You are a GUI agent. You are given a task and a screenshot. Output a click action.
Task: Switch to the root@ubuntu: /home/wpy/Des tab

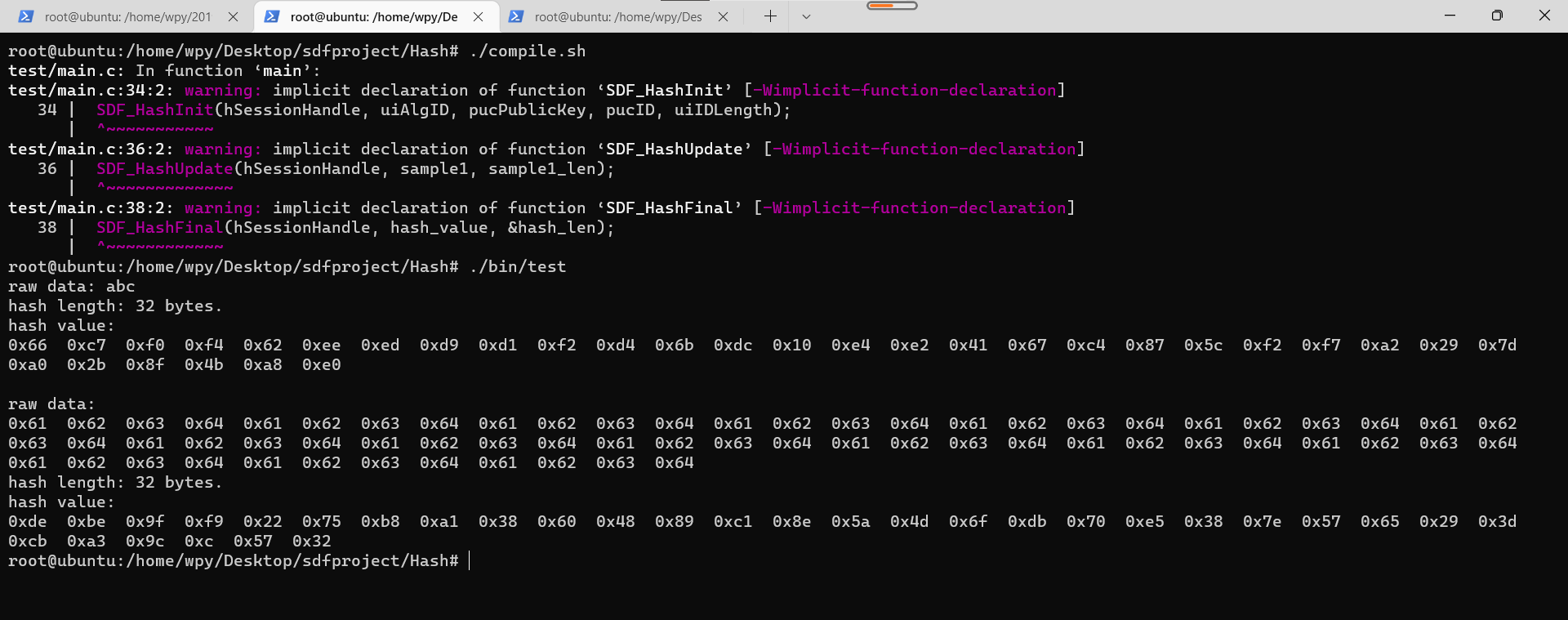tap(618, 16)
